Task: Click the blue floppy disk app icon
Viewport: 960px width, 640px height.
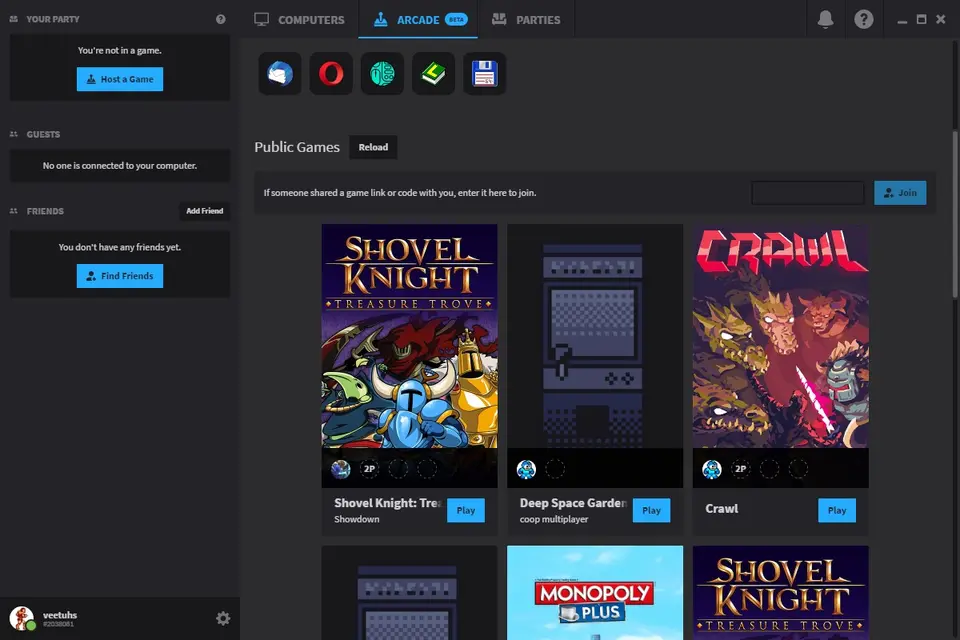Action: 484,74
